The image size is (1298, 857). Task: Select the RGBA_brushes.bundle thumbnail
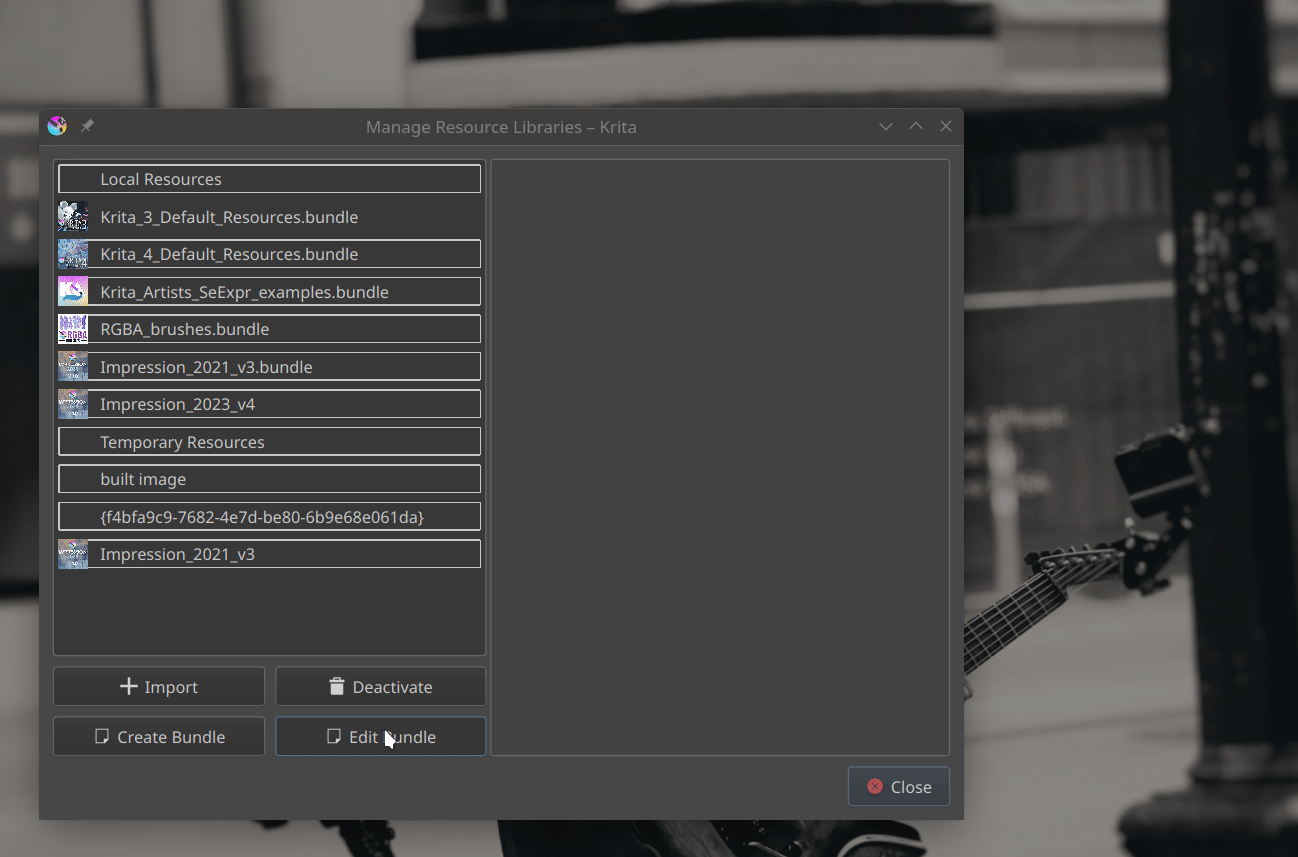(73, 329)
